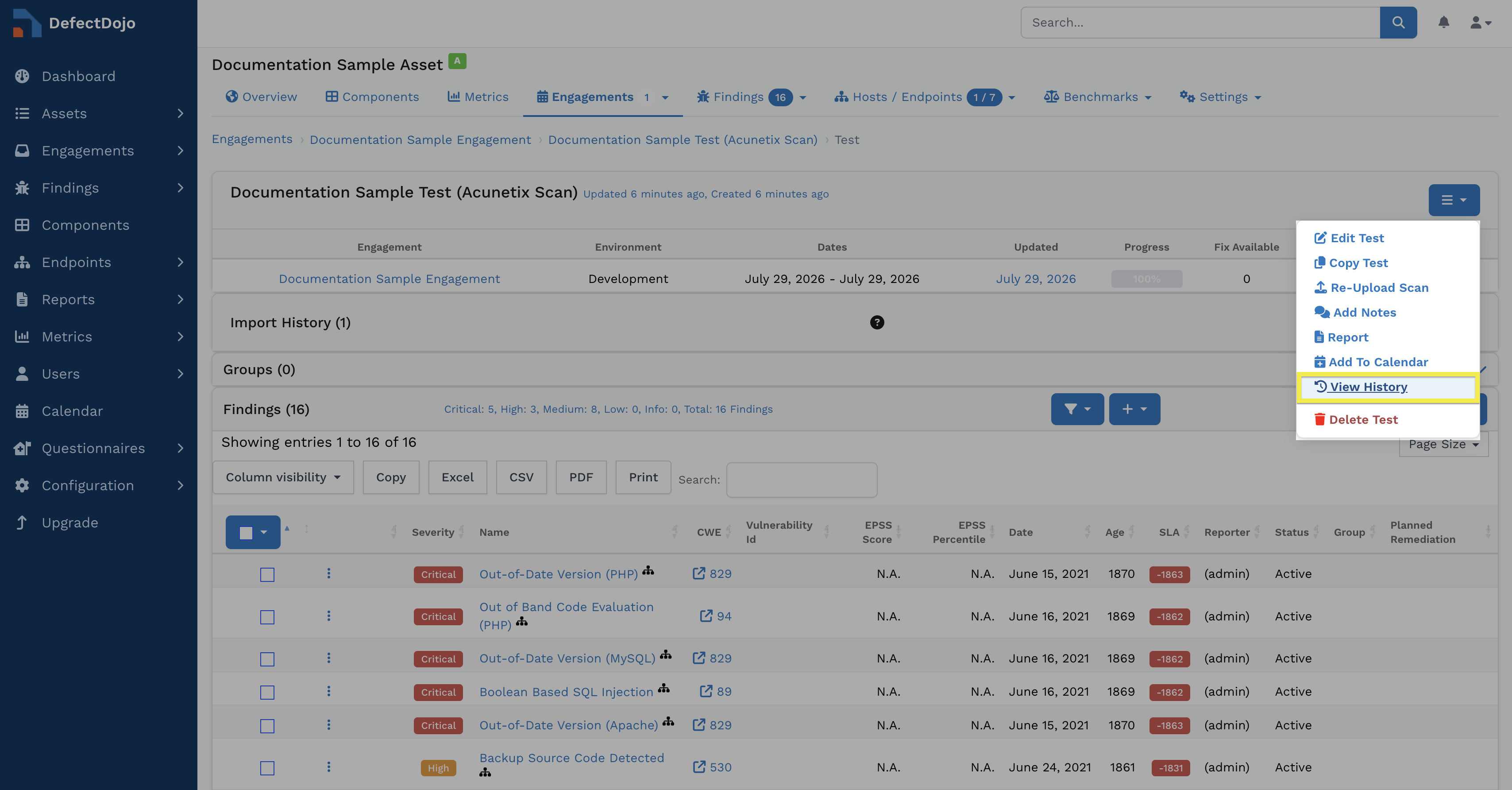Open CWE 829 link for PHP finding

pyautogui.click(x=712, y=574)
